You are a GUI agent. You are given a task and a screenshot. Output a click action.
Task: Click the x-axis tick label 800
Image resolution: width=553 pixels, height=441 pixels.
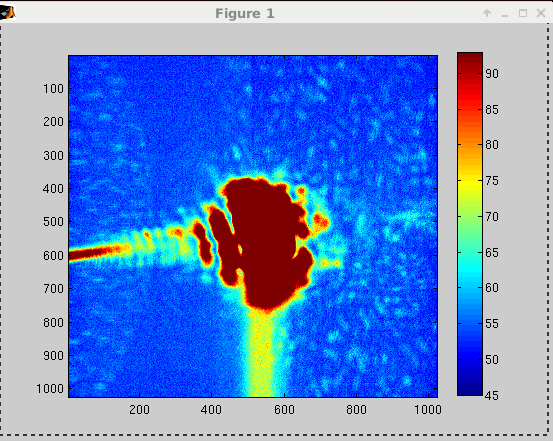[356, 410]
